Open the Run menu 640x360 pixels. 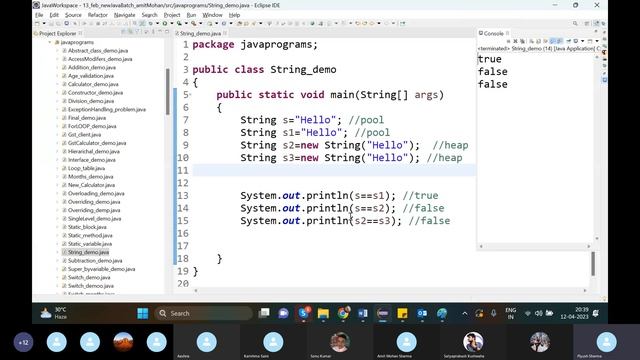pos(191,15)
